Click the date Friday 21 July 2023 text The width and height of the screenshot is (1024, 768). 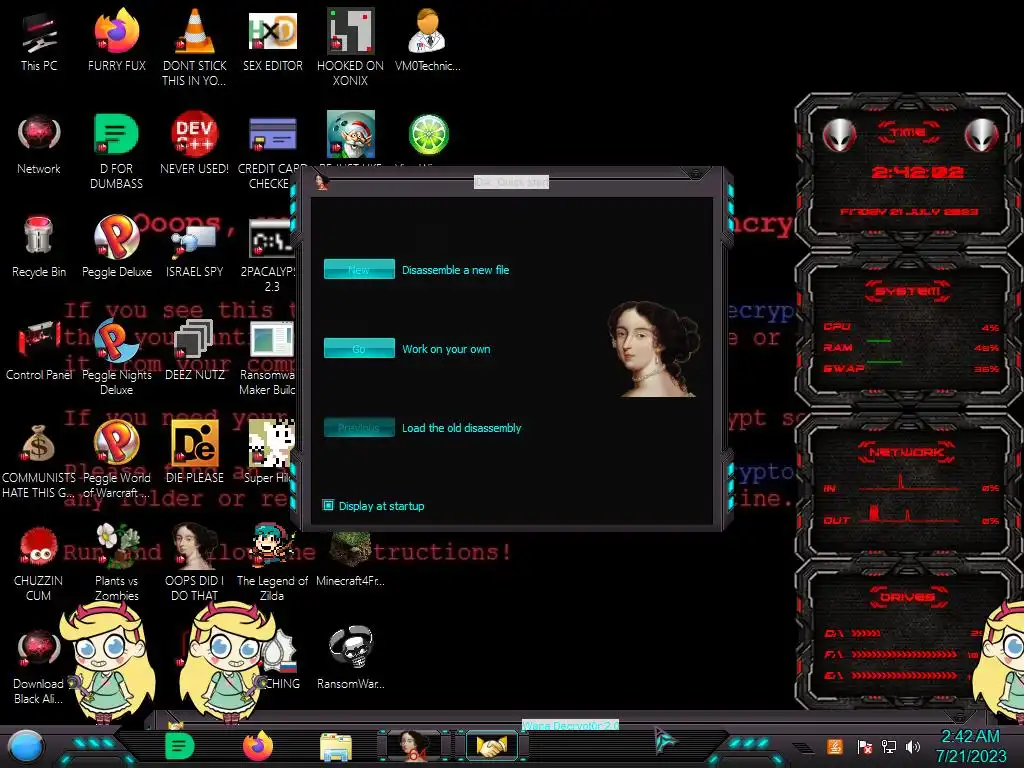tap(909, 212)
